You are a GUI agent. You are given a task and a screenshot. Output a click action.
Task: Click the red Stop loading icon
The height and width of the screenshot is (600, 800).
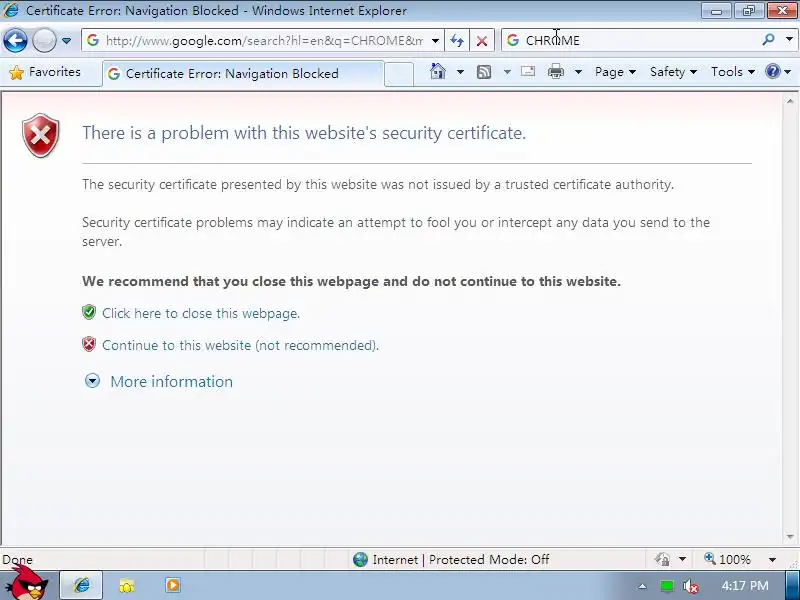[x=481, y=40]
